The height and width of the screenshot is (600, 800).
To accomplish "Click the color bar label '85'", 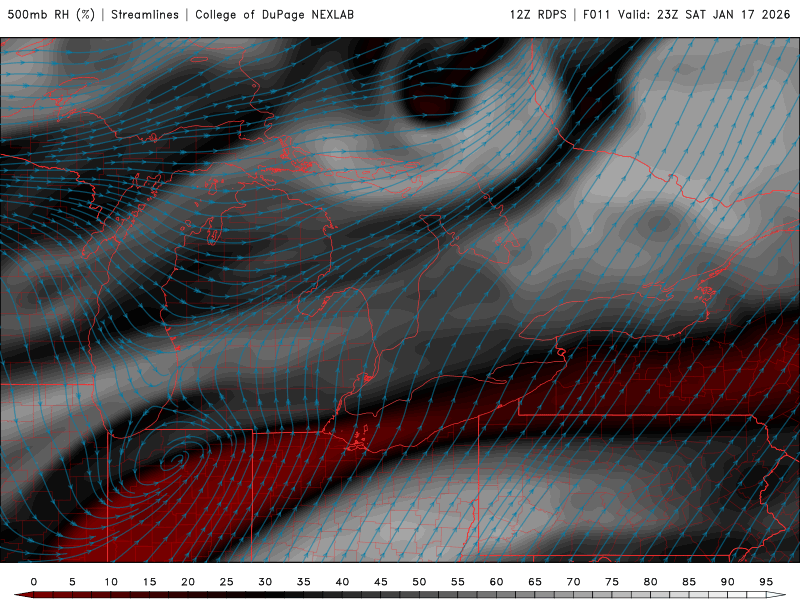I will pyautogui.click(x=689, y=582).
